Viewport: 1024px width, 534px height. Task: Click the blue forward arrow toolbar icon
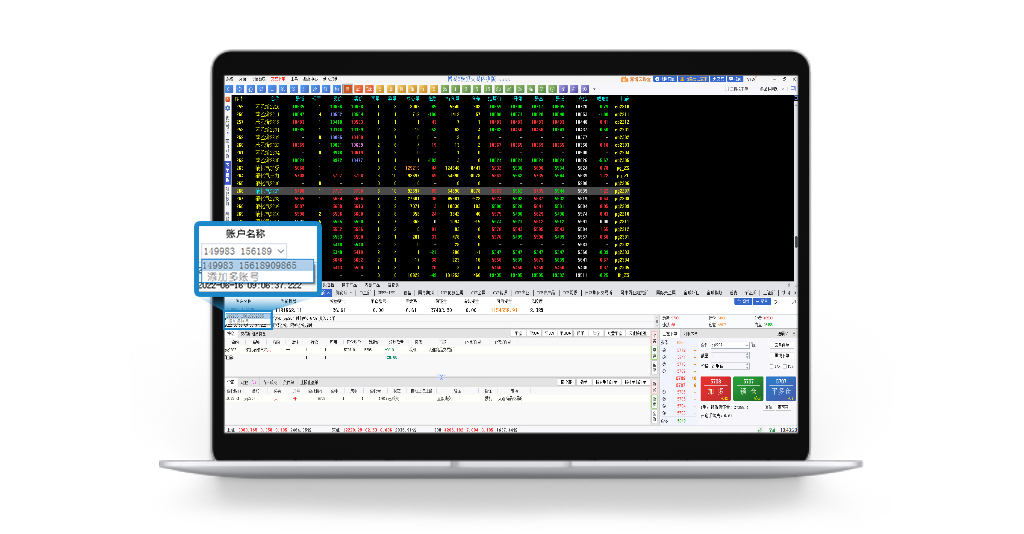point(240,89)
